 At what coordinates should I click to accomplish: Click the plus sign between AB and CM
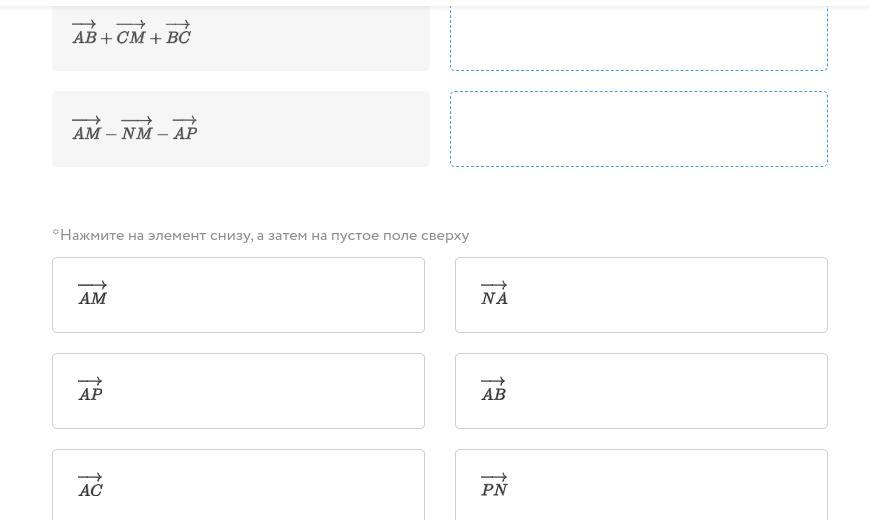(106, 39)
